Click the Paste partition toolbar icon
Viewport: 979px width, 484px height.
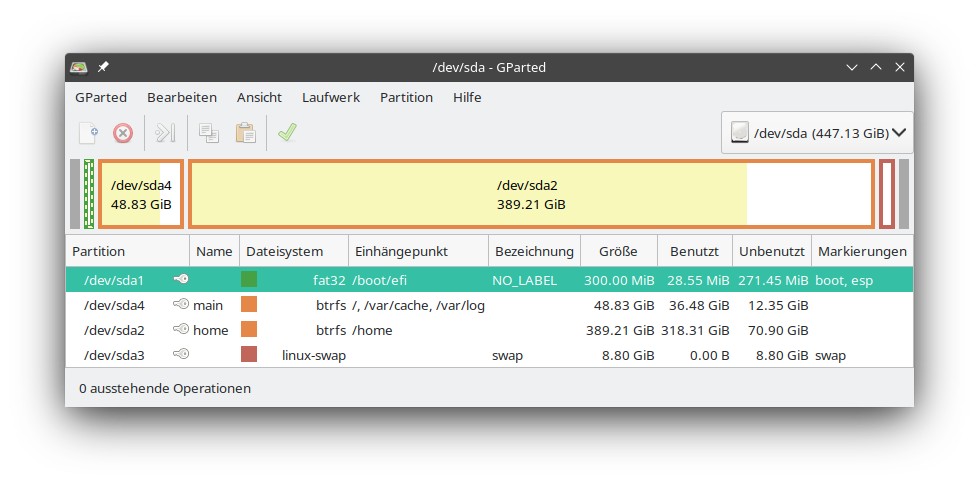(x=245, y=133)
